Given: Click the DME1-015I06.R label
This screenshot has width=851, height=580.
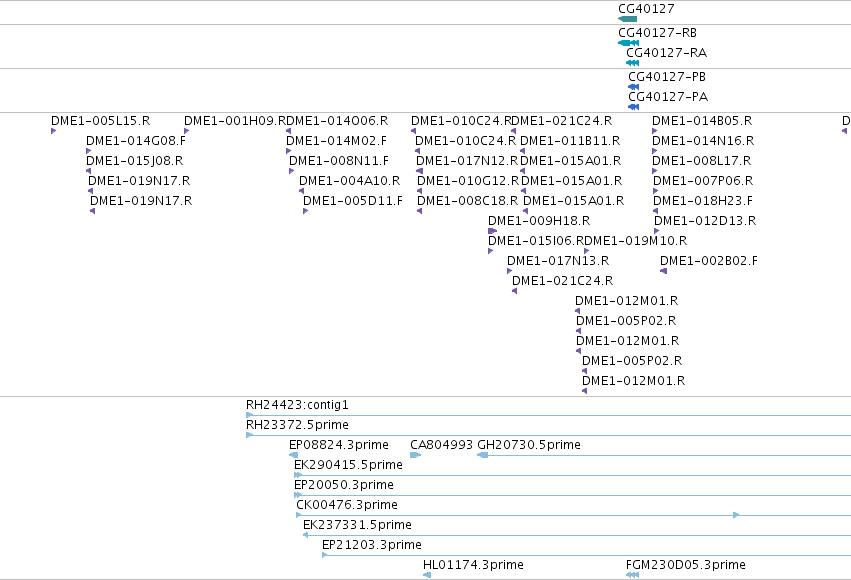Looking at the screenshot, I should pos(537,241).
